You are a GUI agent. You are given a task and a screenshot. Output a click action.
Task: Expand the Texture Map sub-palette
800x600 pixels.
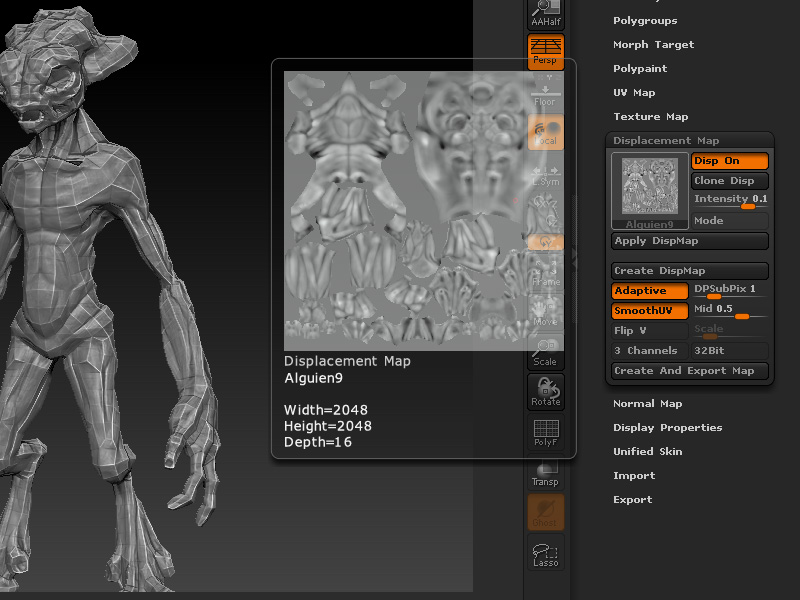[x=651, y=117]
